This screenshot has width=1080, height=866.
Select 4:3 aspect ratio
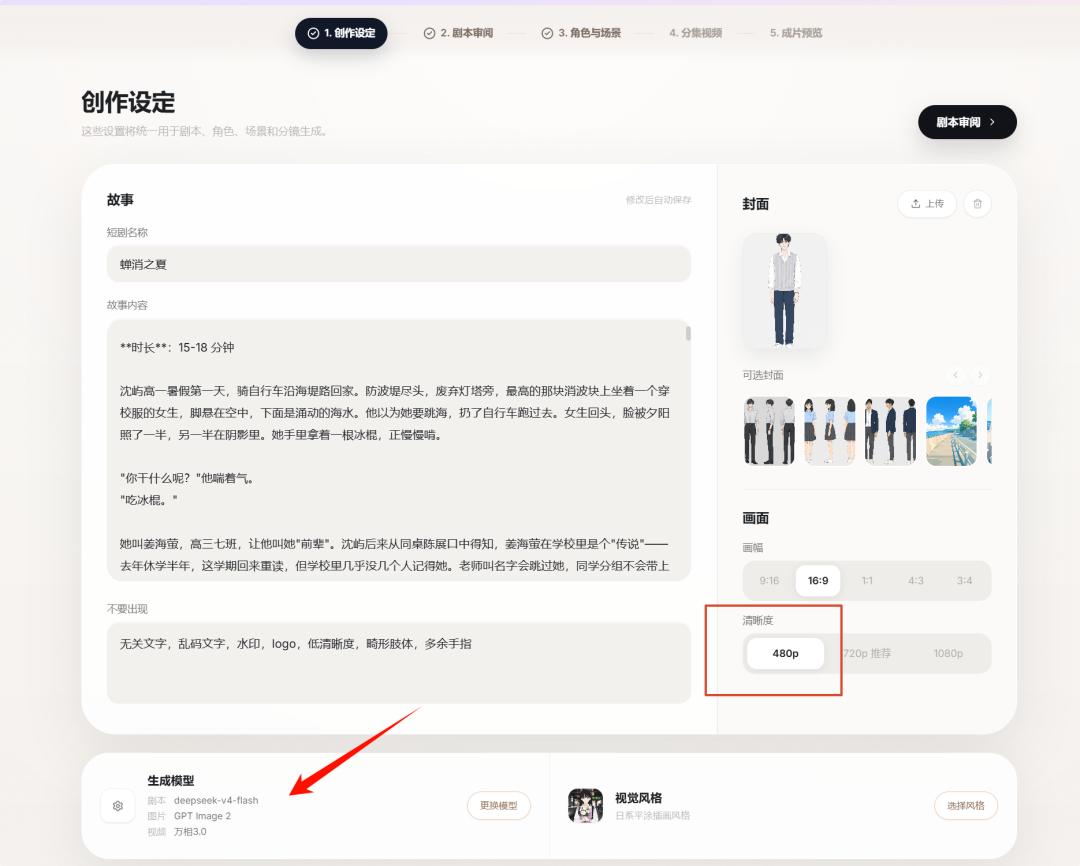click(915, 581)
